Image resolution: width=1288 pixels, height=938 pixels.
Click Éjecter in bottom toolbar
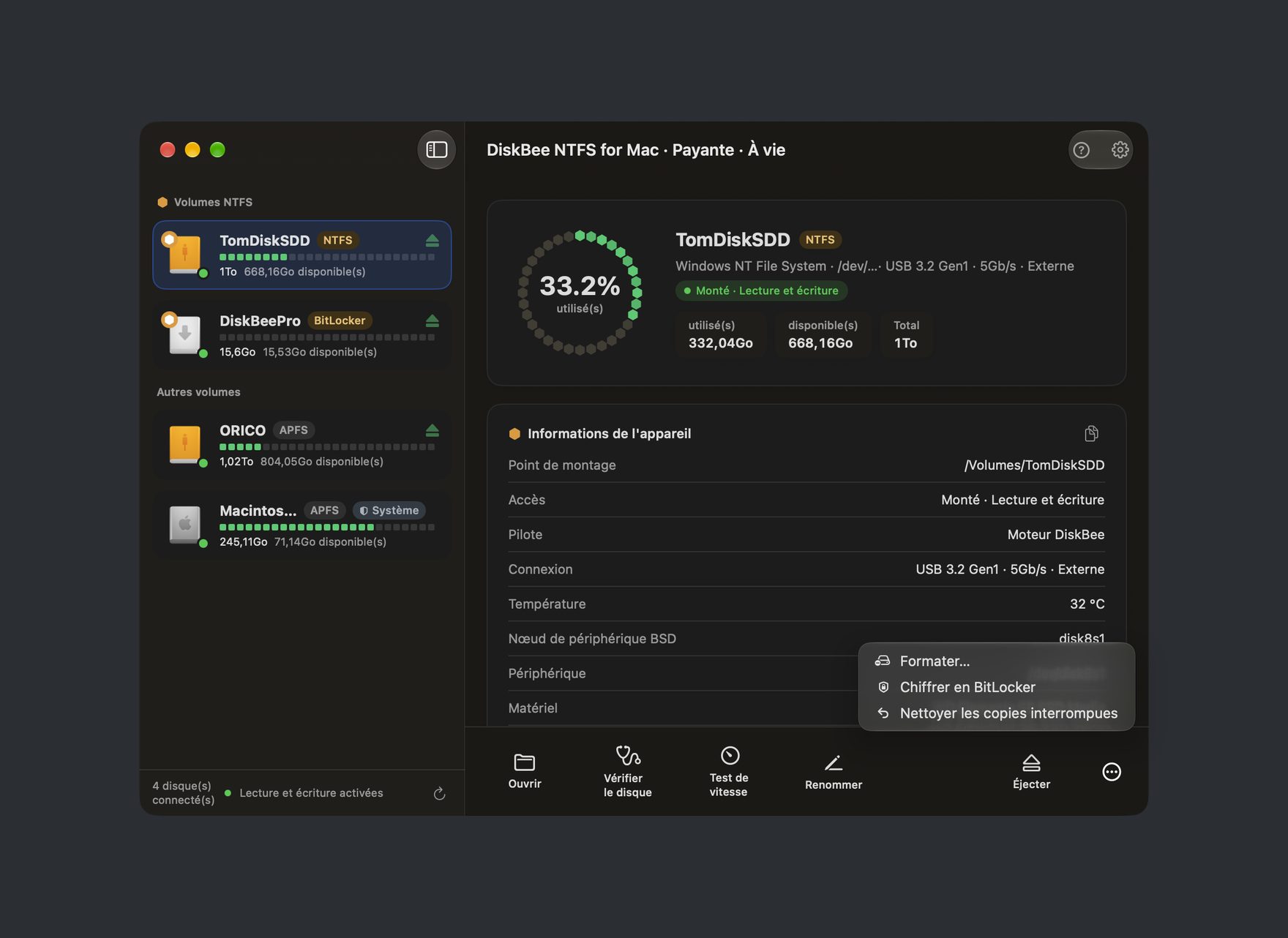pos(1031,772)
